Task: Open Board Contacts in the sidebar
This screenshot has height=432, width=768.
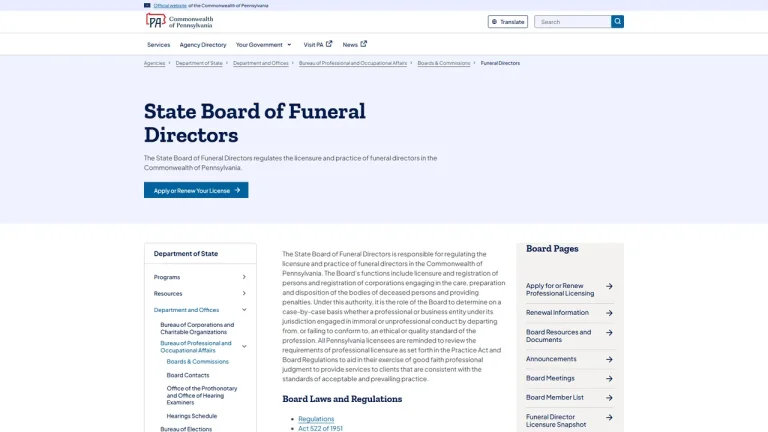Action: pos(188,375)
